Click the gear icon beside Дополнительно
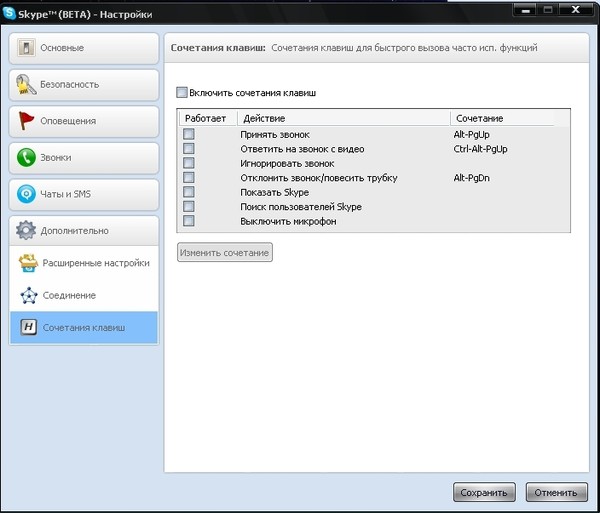Screen dimensions: 600x513 (26, 230)
